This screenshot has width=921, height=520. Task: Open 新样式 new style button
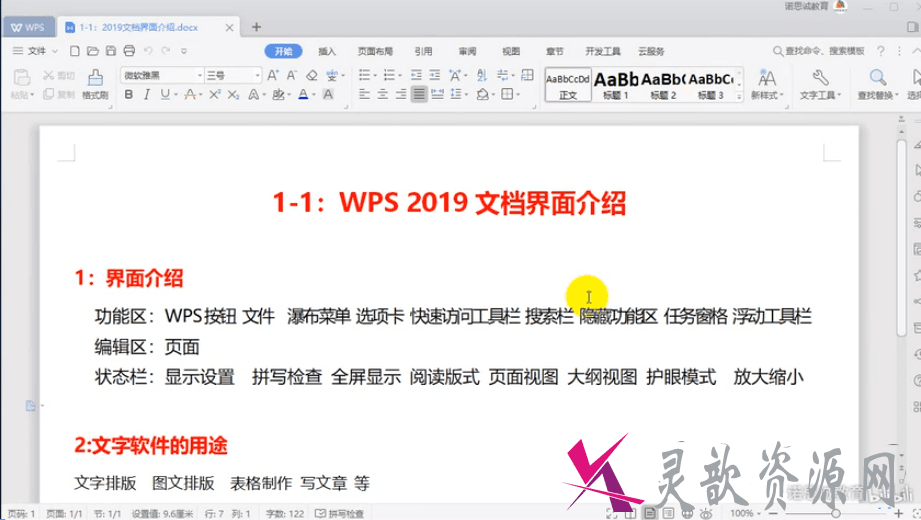coord(767,84)
